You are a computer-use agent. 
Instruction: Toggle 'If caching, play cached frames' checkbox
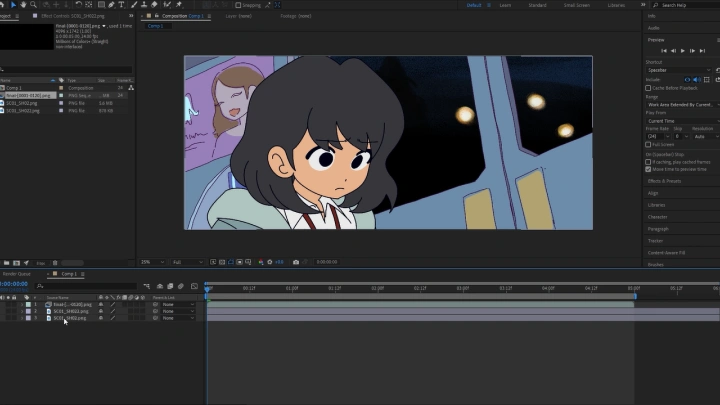[648, 162]
